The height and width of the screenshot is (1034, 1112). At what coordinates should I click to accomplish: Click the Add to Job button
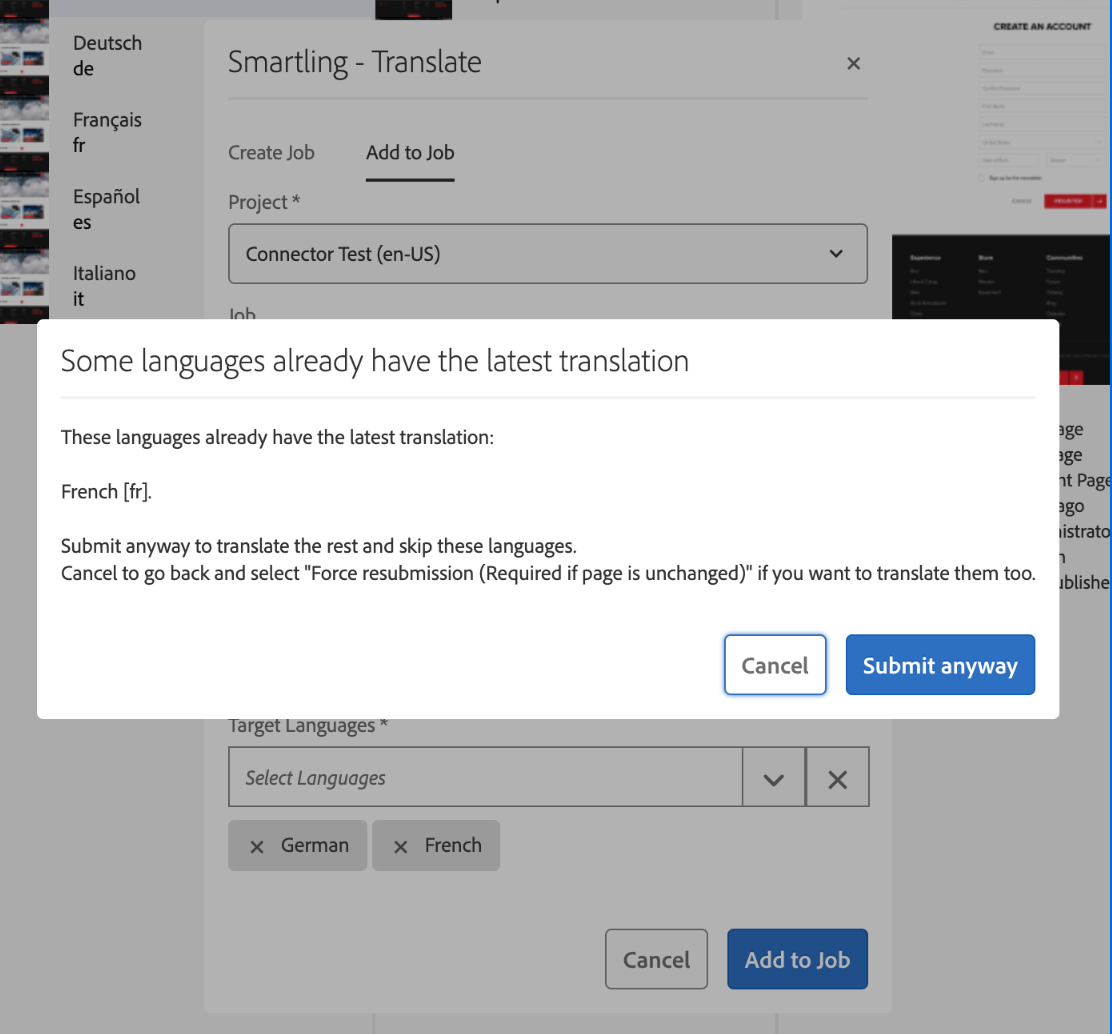[797, 959]
